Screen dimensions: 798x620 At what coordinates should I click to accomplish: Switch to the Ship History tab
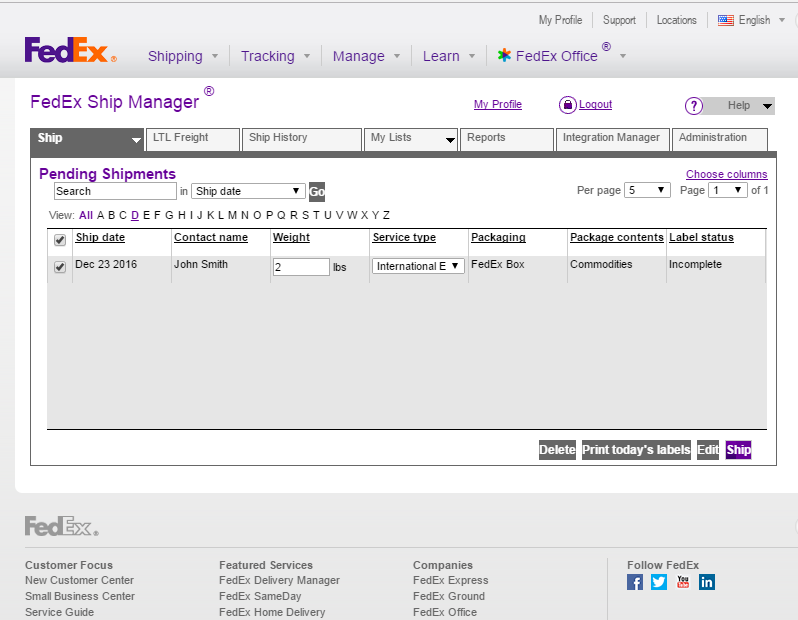coord(302,139)
